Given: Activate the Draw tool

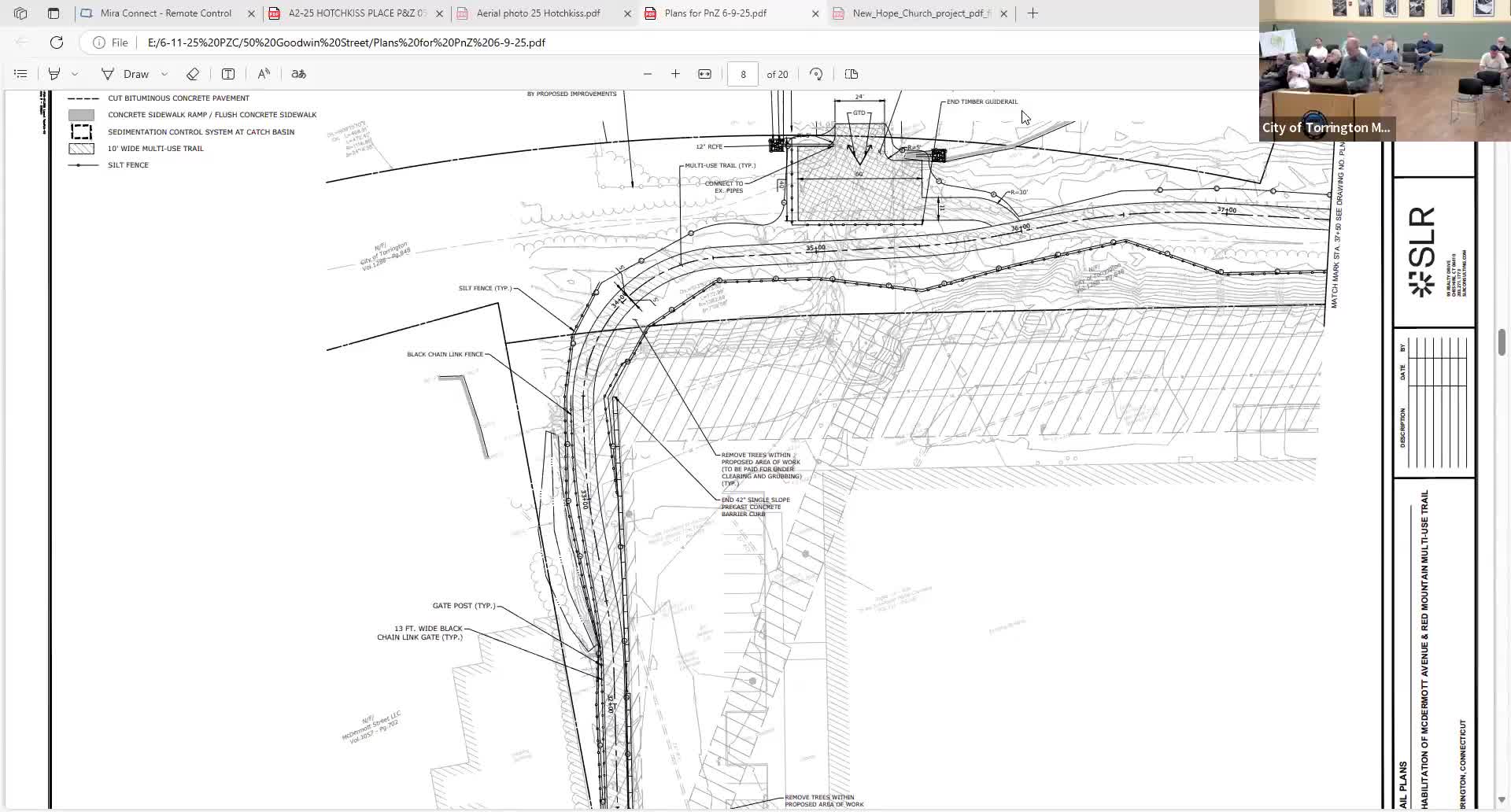Looking at the screenshot, I should [126, 74].
